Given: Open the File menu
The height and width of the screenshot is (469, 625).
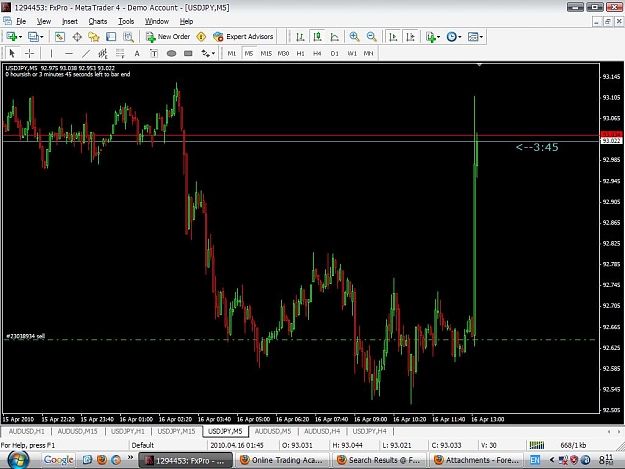Looking at the screenshot, I should point(21,22).
